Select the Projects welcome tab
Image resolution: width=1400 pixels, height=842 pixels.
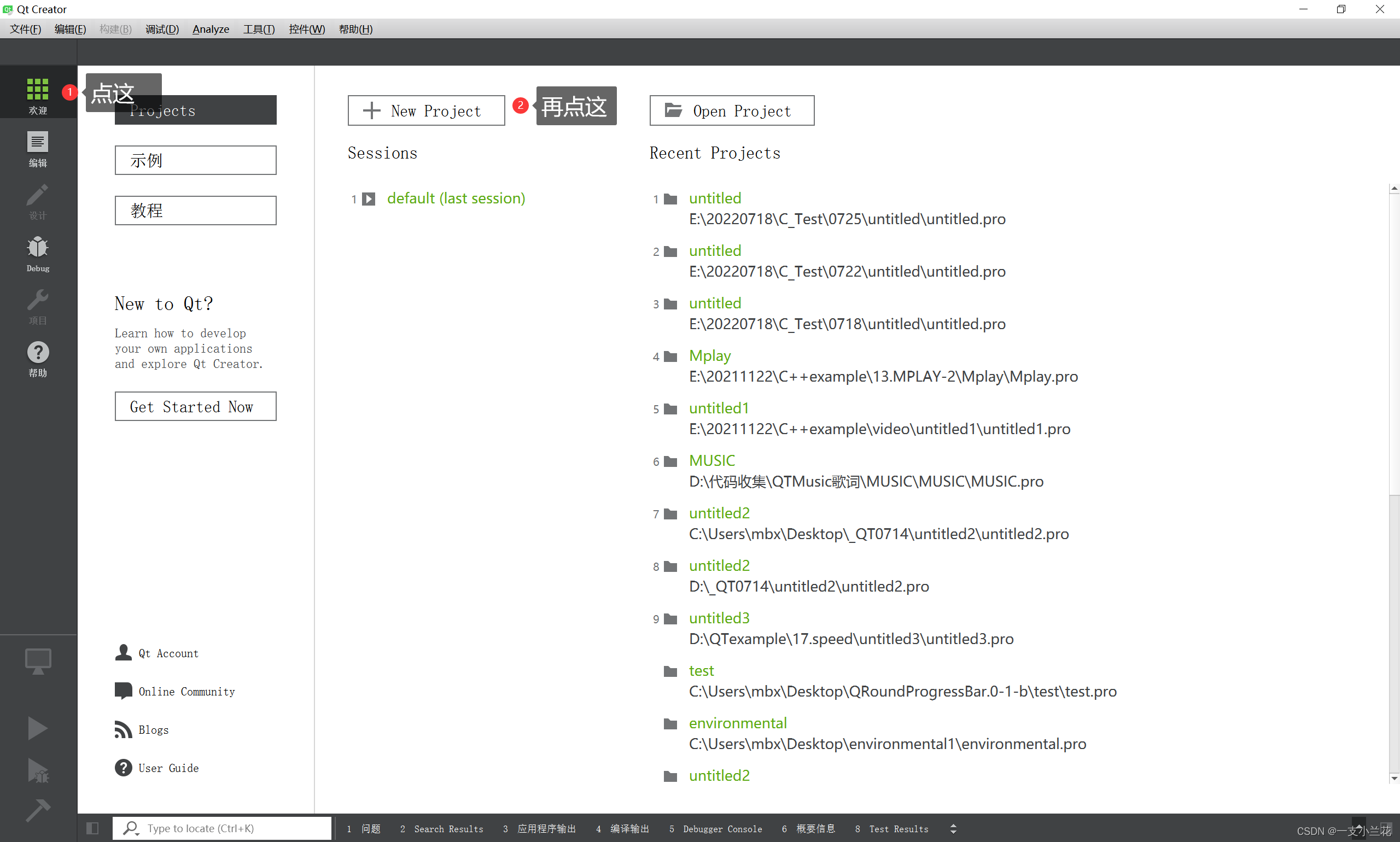click(195, 110)
